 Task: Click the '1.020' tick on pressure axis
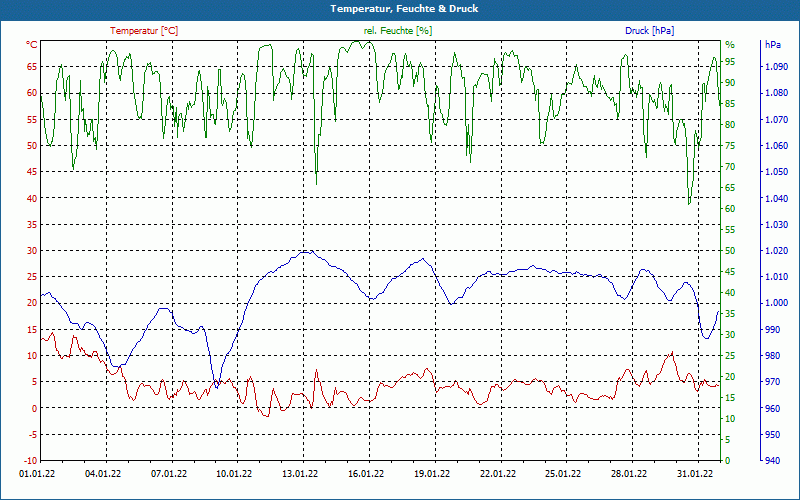point(777,251)
